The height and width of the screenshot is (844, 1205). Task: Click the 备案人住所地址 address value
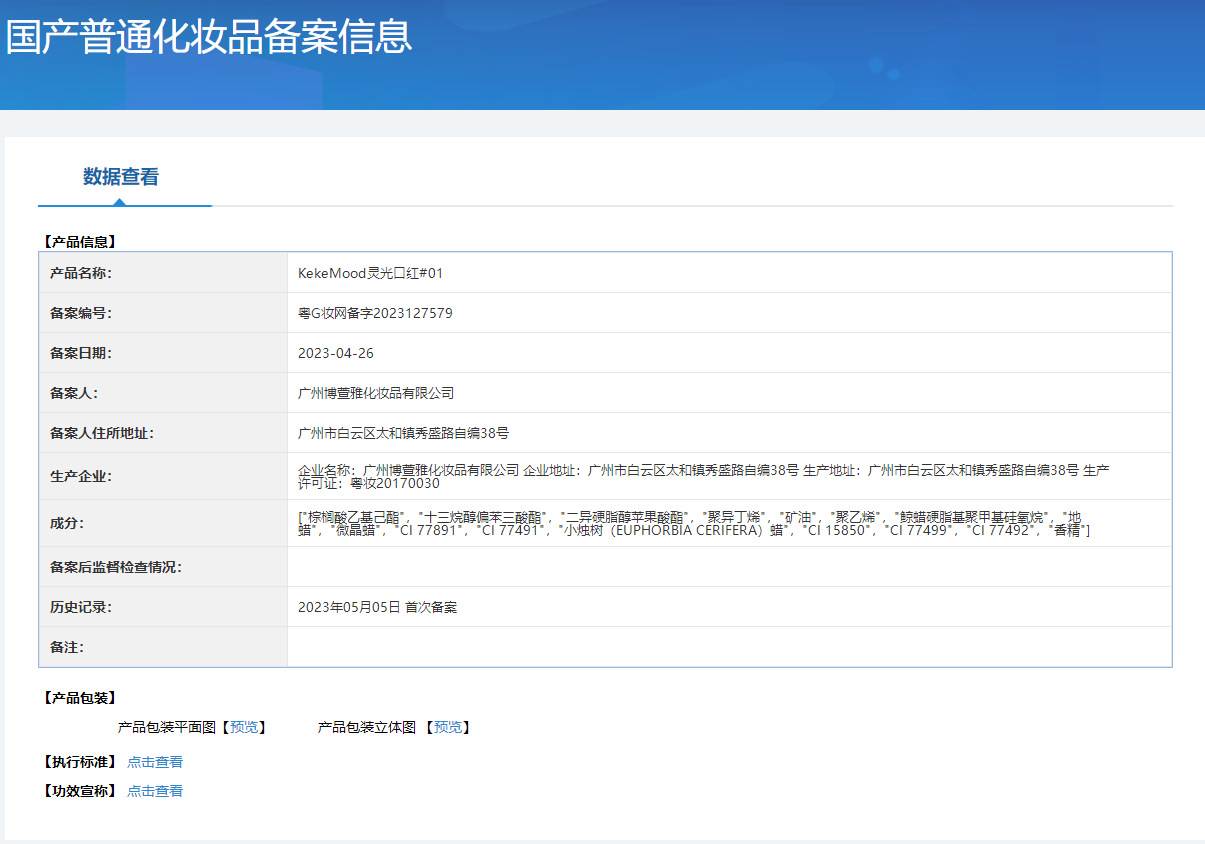(403, 433)
